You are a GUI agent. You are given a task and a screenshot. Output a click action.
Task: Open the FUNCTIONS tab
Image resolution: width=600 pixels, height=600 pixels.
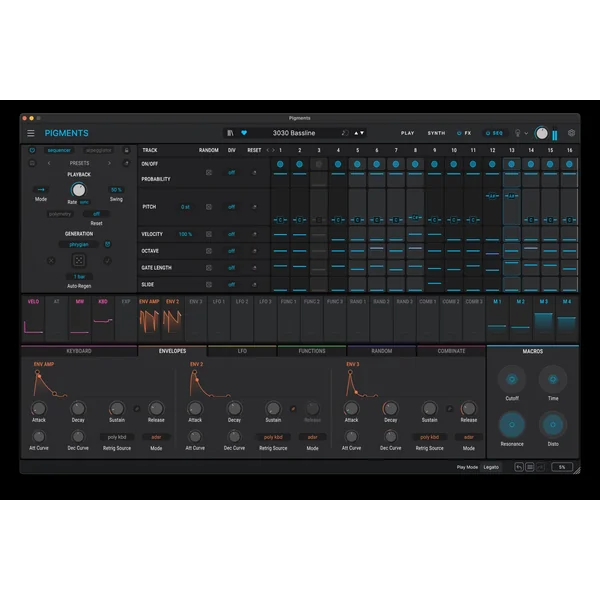[312, 351]
